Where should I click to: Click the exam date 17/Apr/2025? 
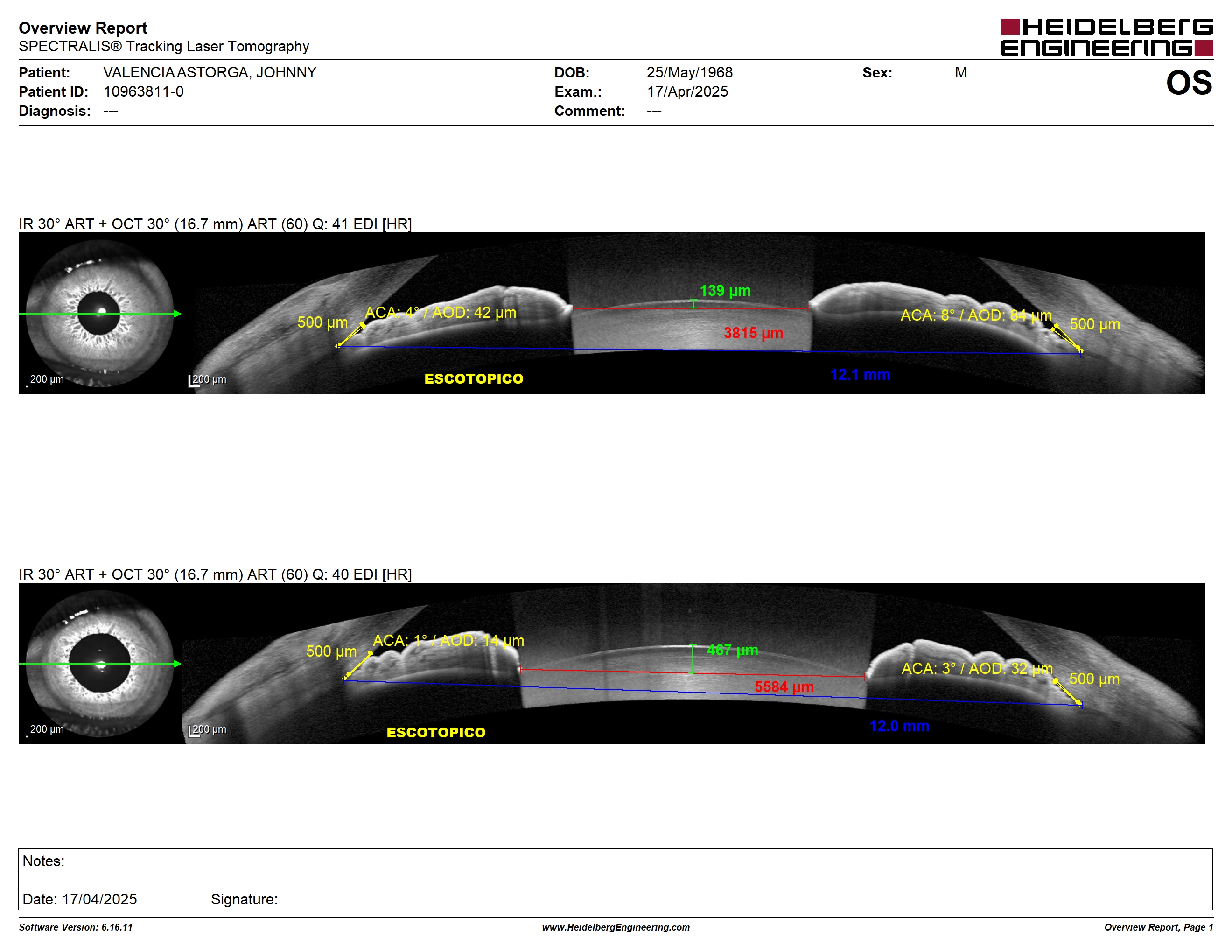pos(687,92)
